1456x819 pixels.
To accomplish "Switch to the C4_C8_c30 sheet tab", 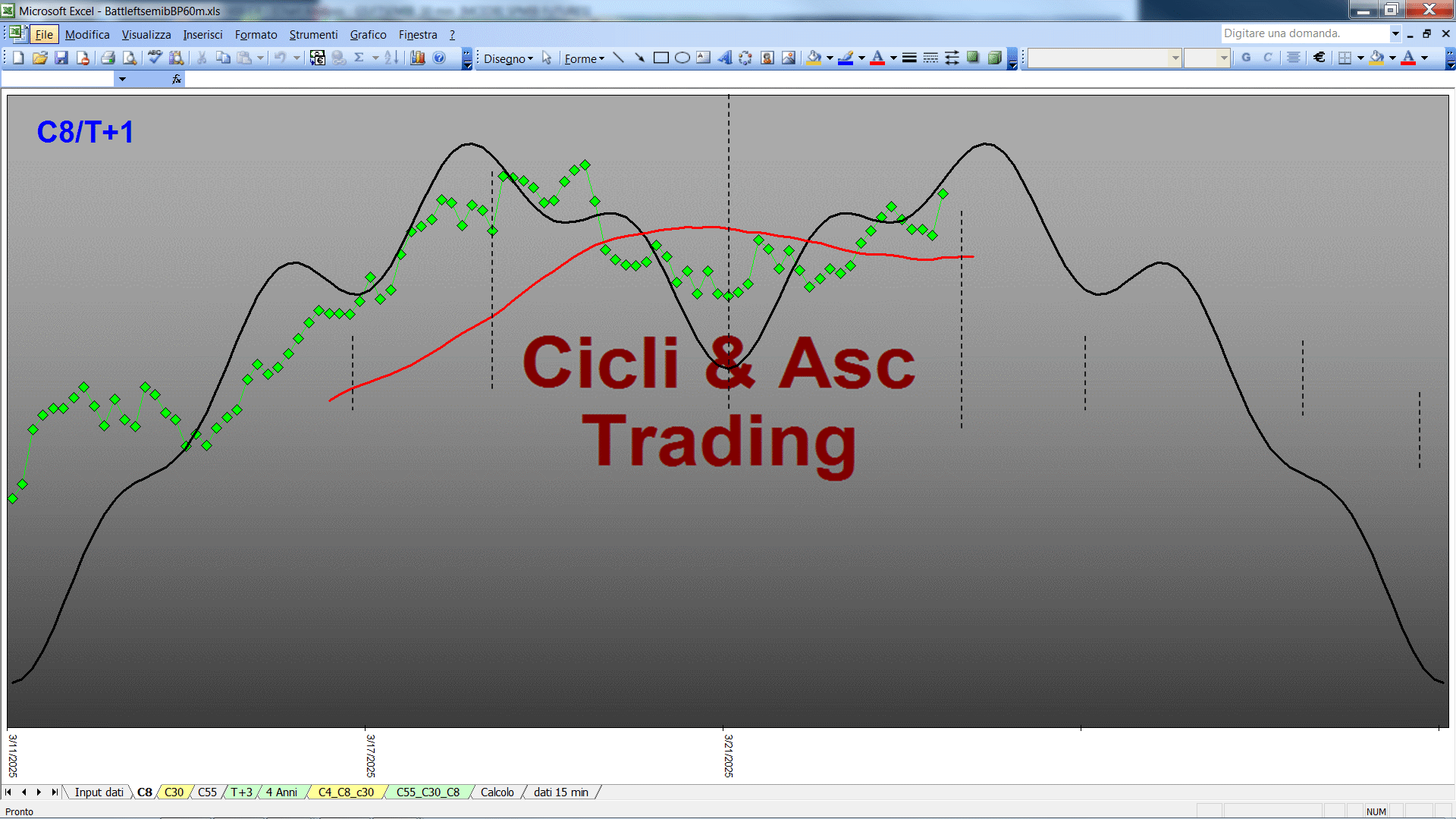I will coord(346,792).
